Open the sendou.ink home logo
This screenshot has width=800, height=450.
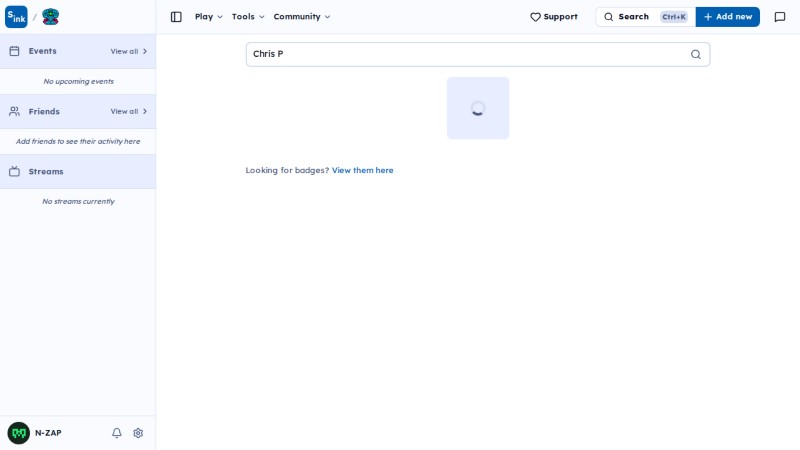[16, 17]
